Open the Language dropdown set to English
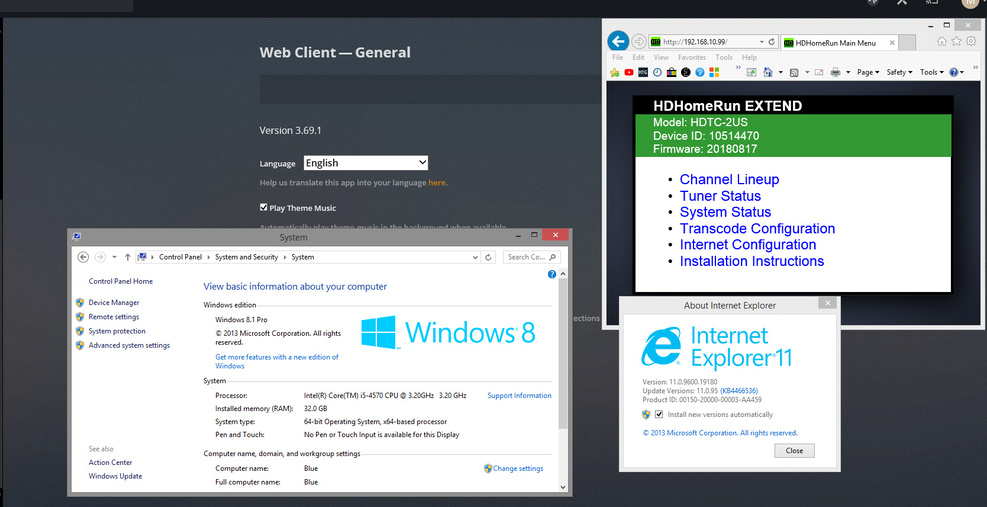Viewport: 987px width, 507px height. (x=365, y=162)
